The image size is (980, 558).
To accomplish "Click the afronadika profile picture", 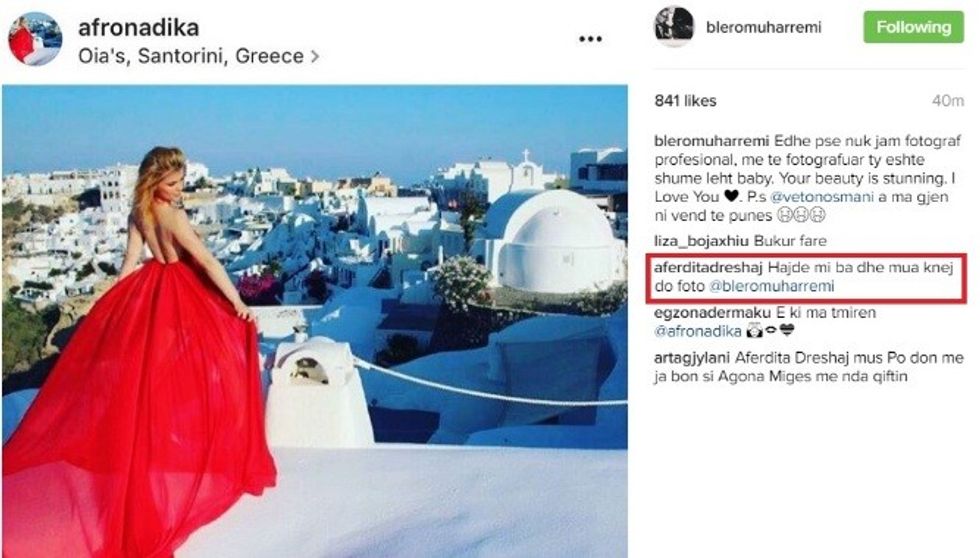I will (35, 39).
